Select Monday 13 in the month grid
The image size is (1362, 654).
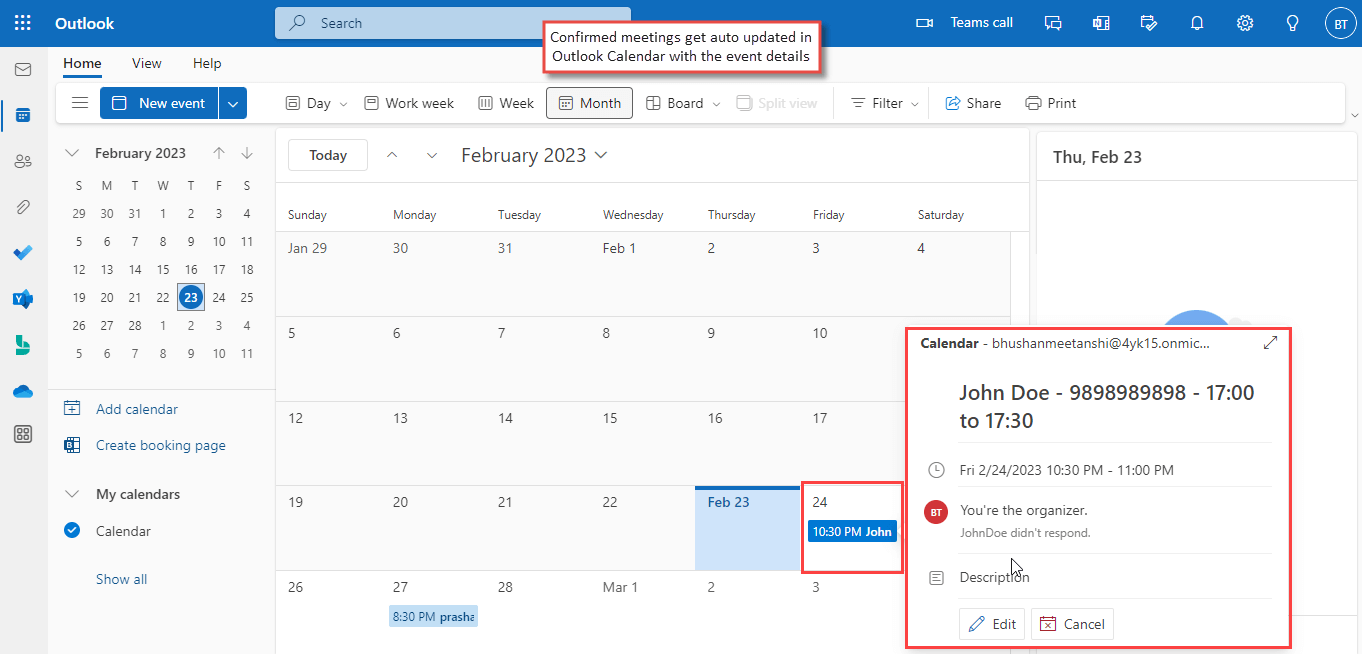(x=432, y=443)
